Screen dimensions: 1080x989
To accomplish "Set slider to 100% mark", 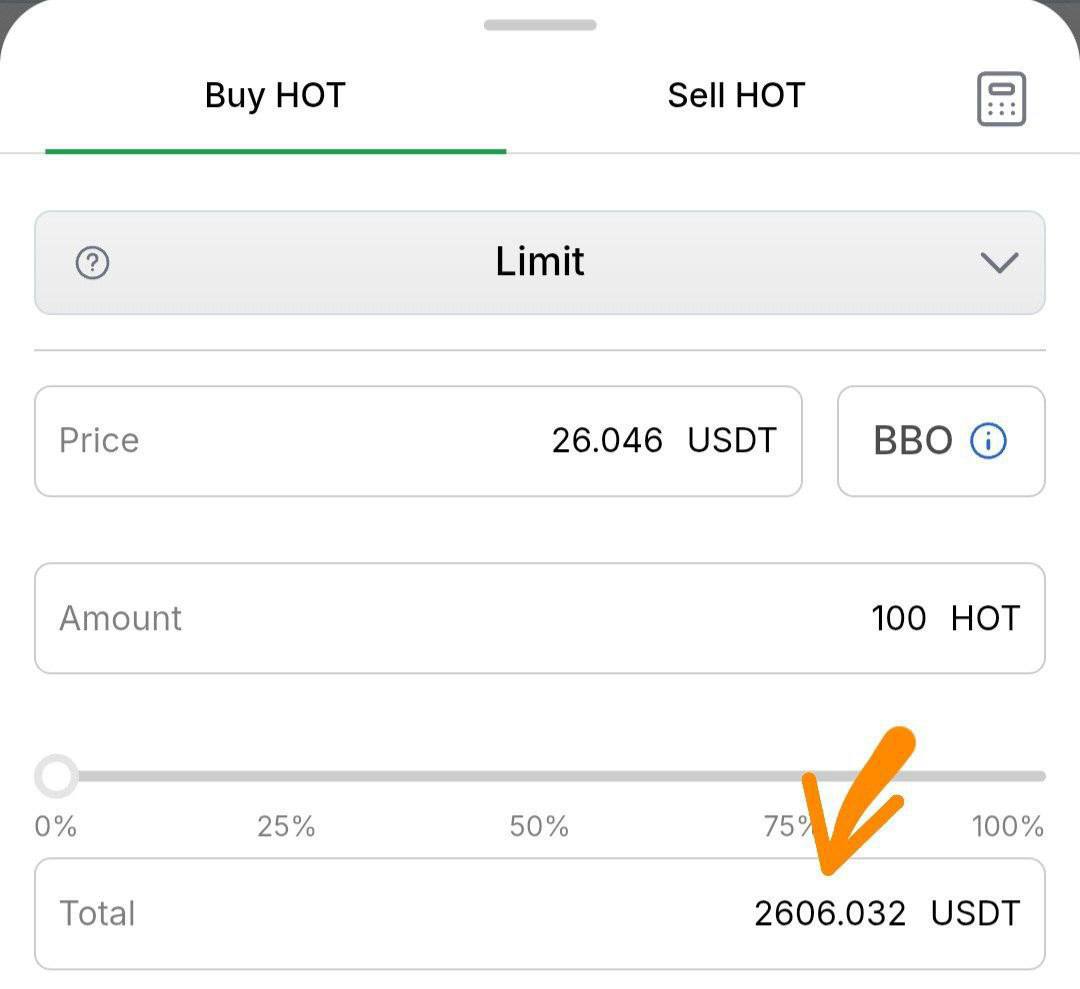I will (1039, 776).
